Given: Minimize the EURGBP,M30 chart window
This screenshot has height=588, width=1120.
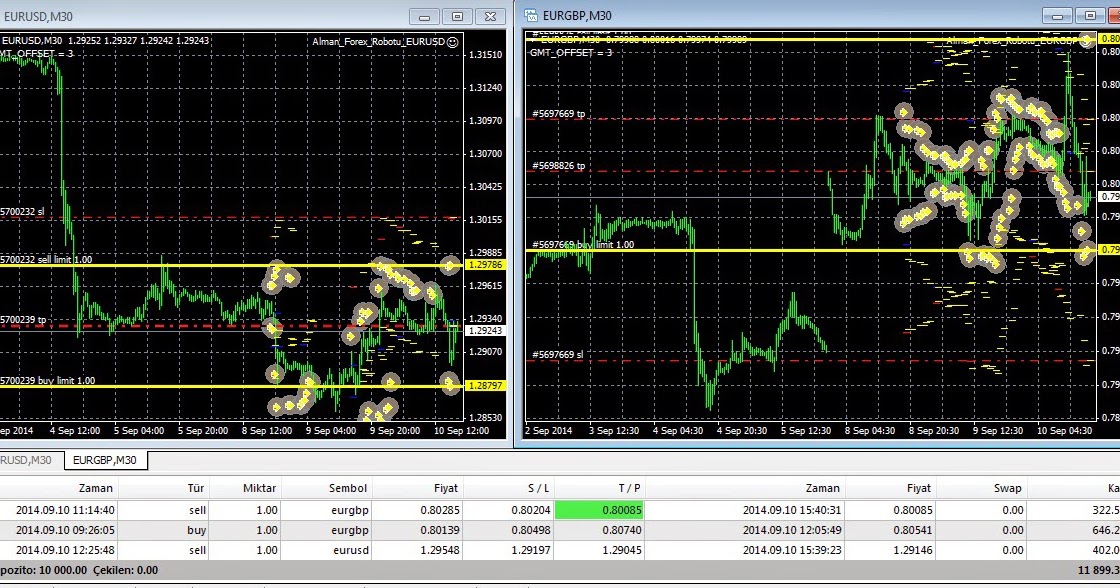Looking at the screenshot, I should click(1057, 16).
